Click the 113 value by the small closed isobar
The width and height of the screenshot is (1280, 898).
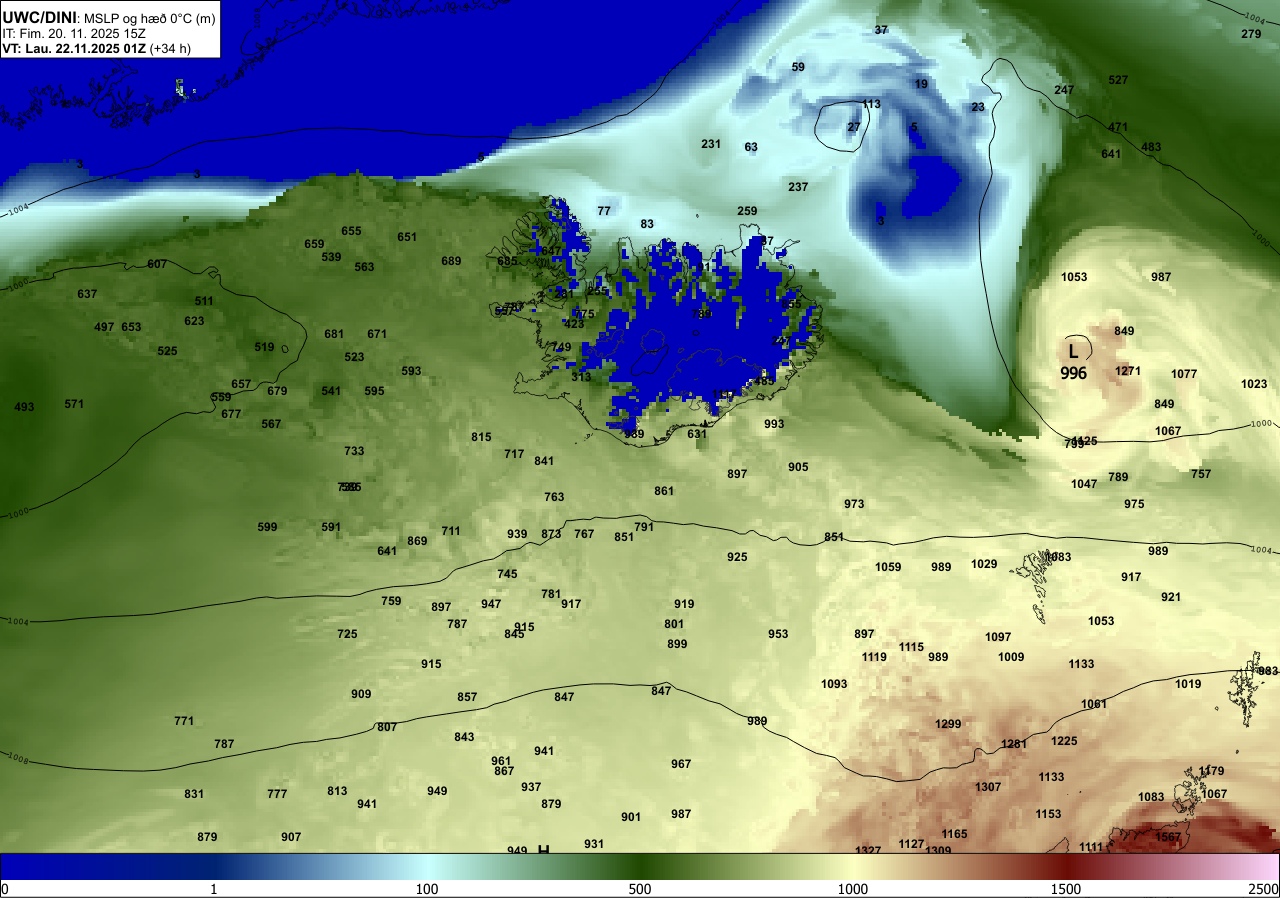pyautogui.click(x=871, y=104)
